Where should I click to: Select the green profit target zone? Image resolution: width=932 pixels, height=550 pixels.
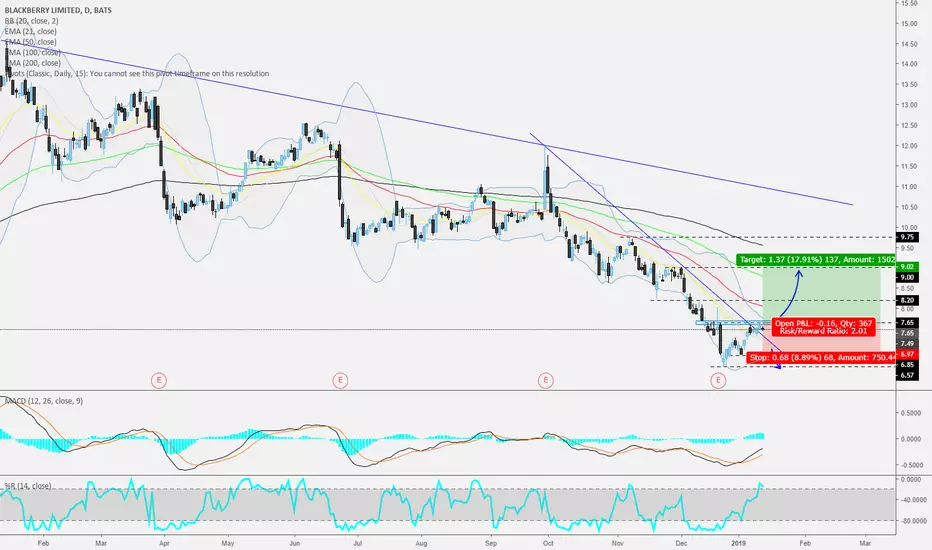pos(821,294)
